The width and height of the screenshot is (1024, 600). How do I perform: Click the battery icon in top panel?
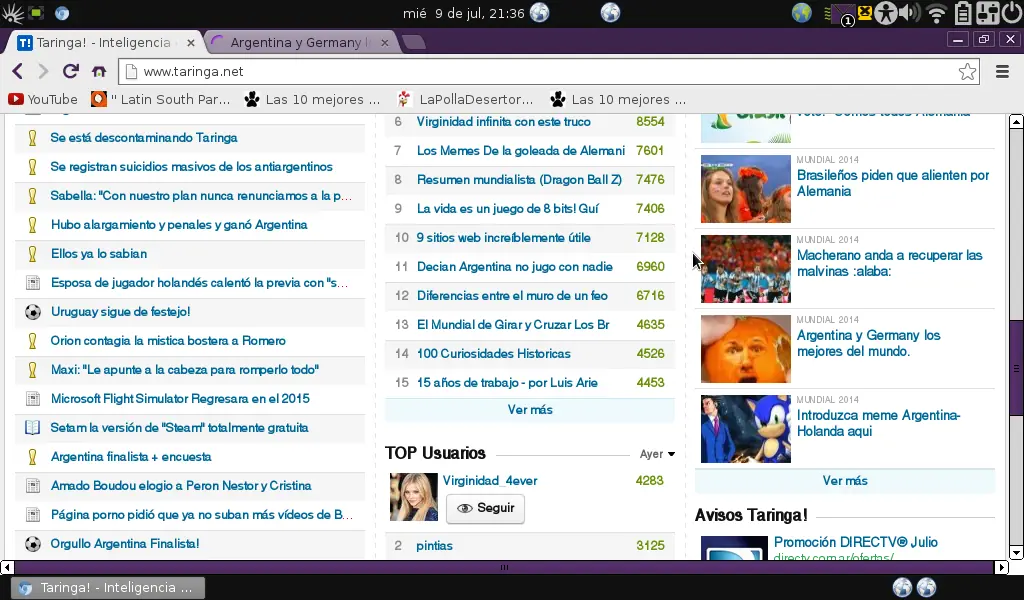coord(963,13)
